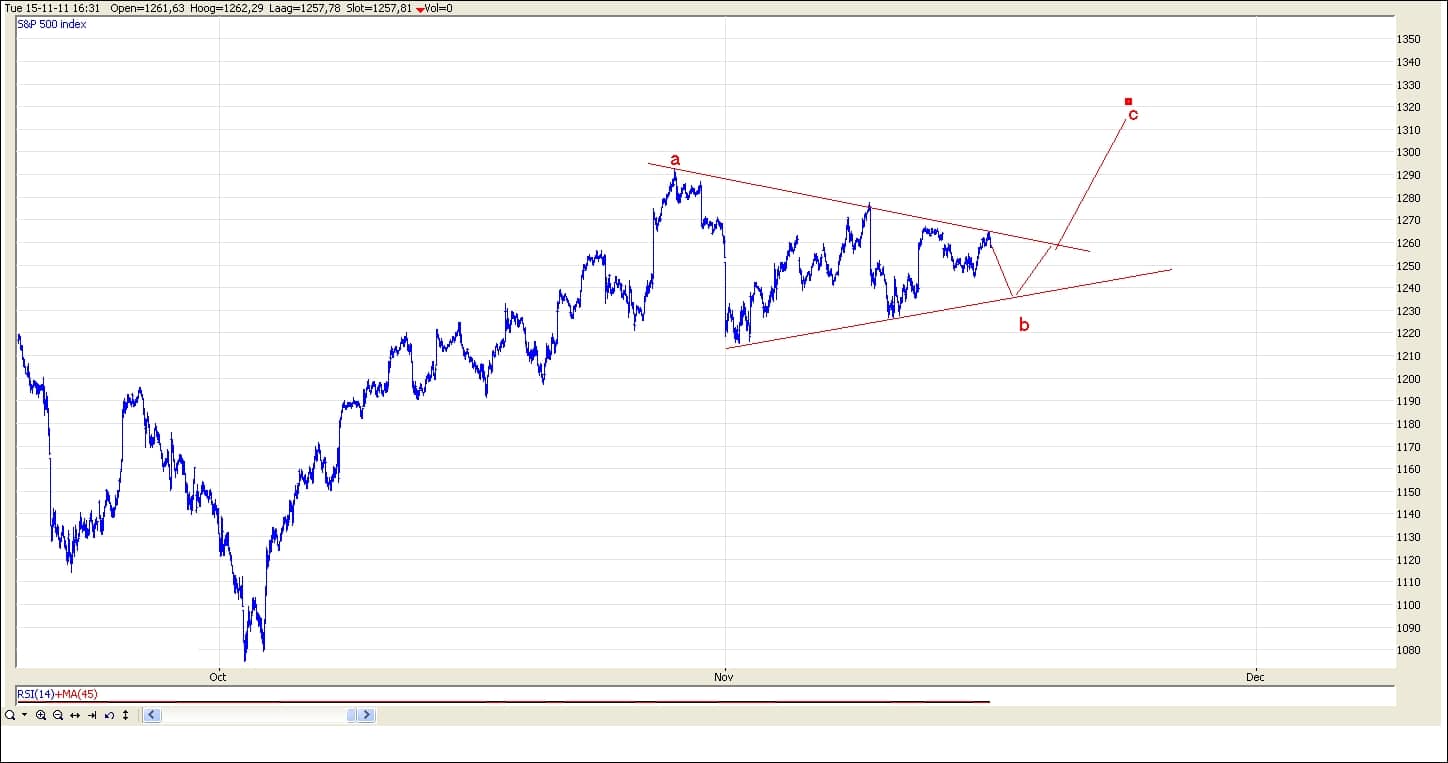Click the red square marker above wave c
The width and height of the screenshot is (1448, 763).
pos(1128,101)
